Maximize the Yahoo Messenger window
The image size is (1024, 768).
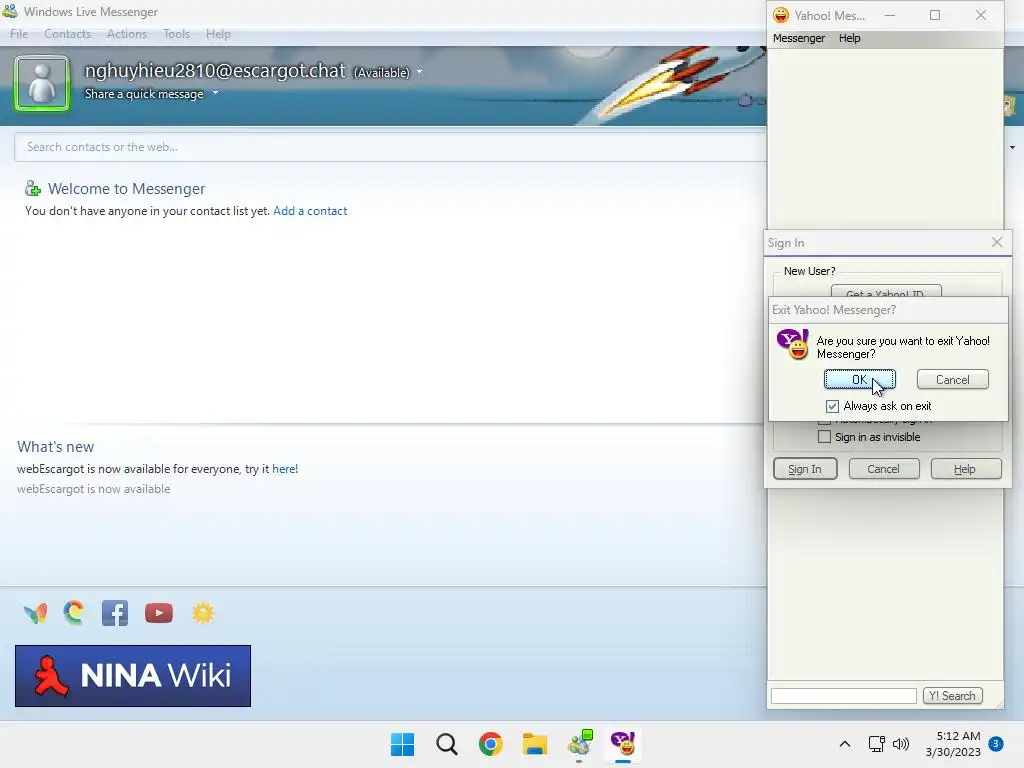tap(935, 15)
